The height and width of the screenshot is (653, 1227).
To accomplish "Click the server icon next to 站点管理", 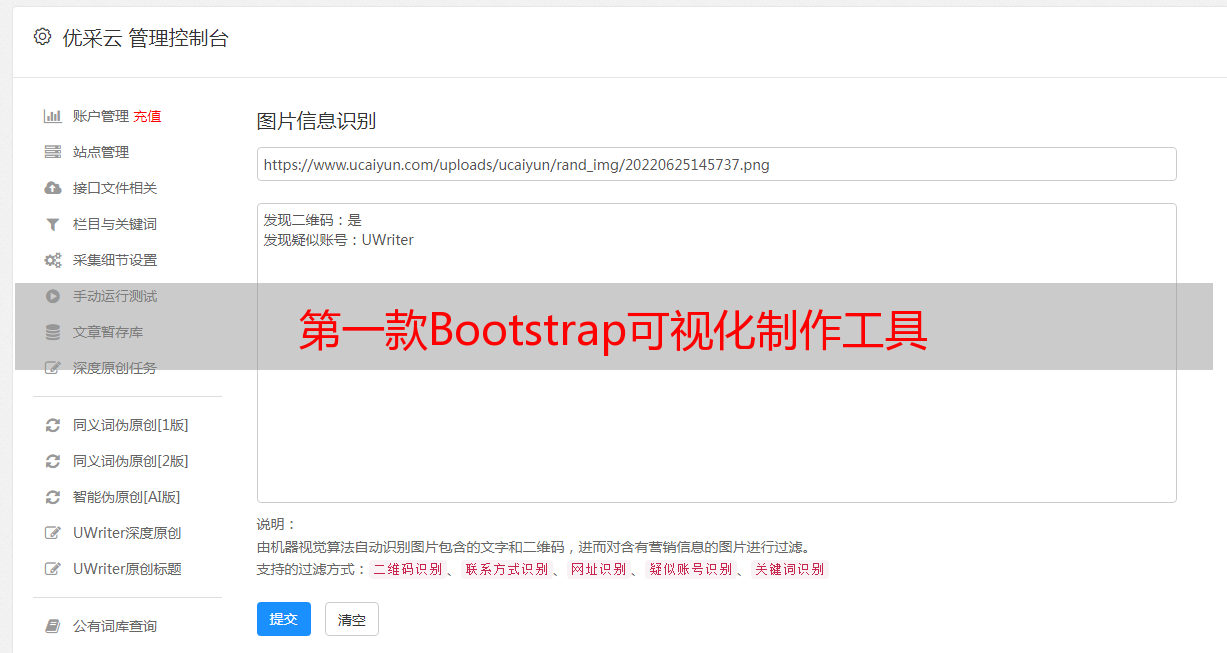I will [x=53, y=152].
